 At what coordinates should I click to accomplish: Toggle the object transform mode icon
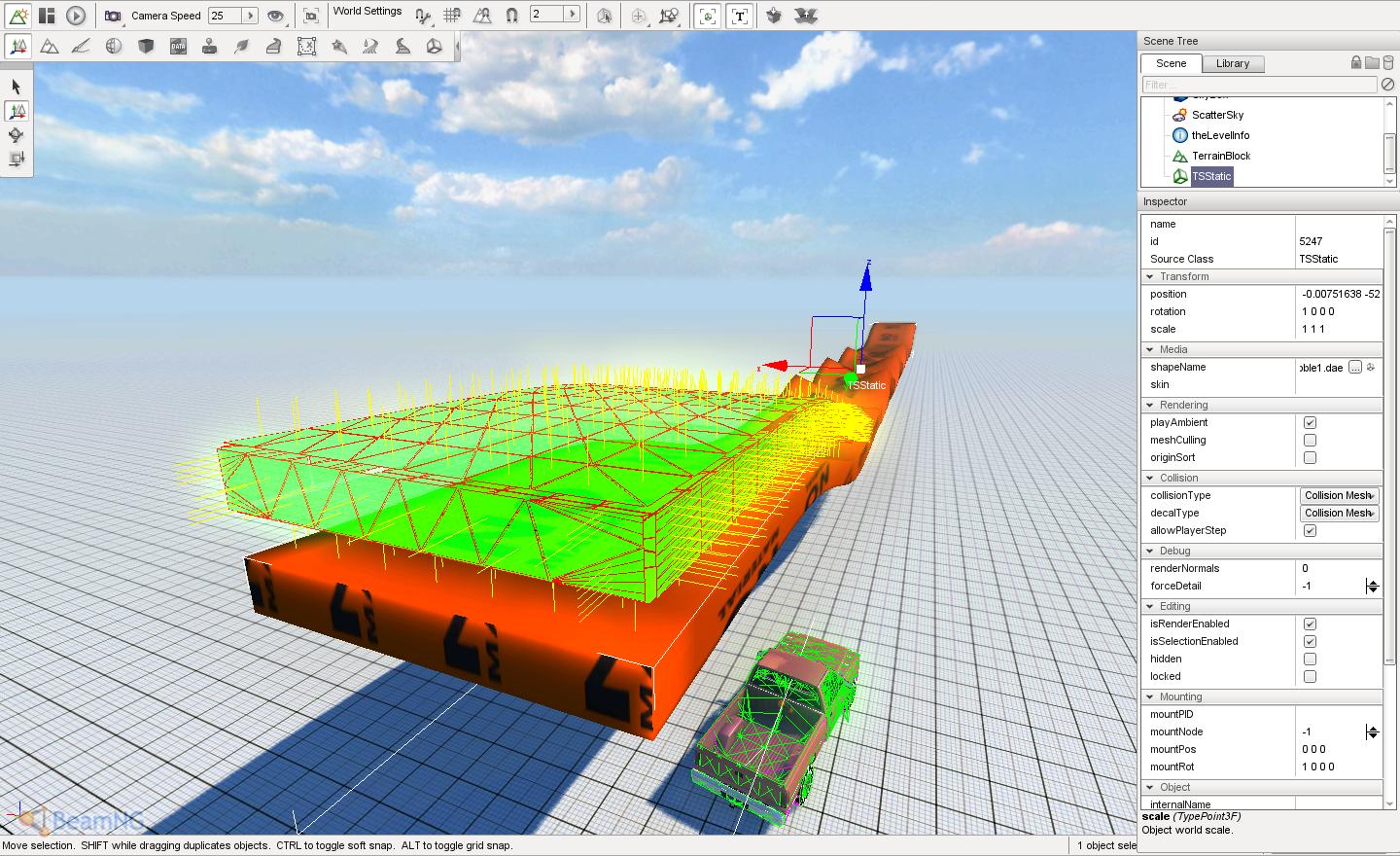coord(670,16)
